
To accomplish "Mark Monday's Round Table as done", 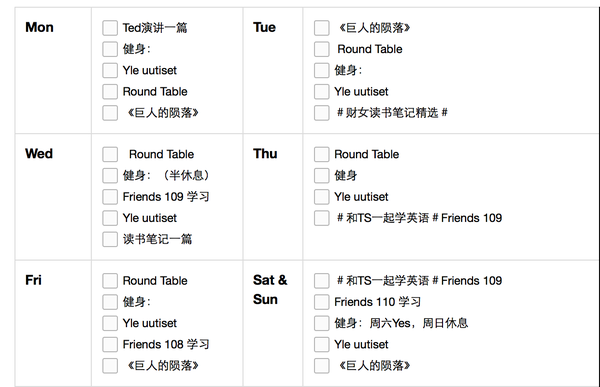I will [110, 92].
